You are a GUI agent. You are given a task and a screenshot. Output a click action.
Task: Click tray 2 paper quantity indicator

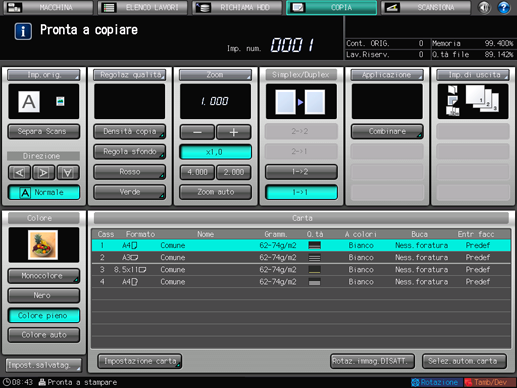pyautogui.click(x=315, y=257)
